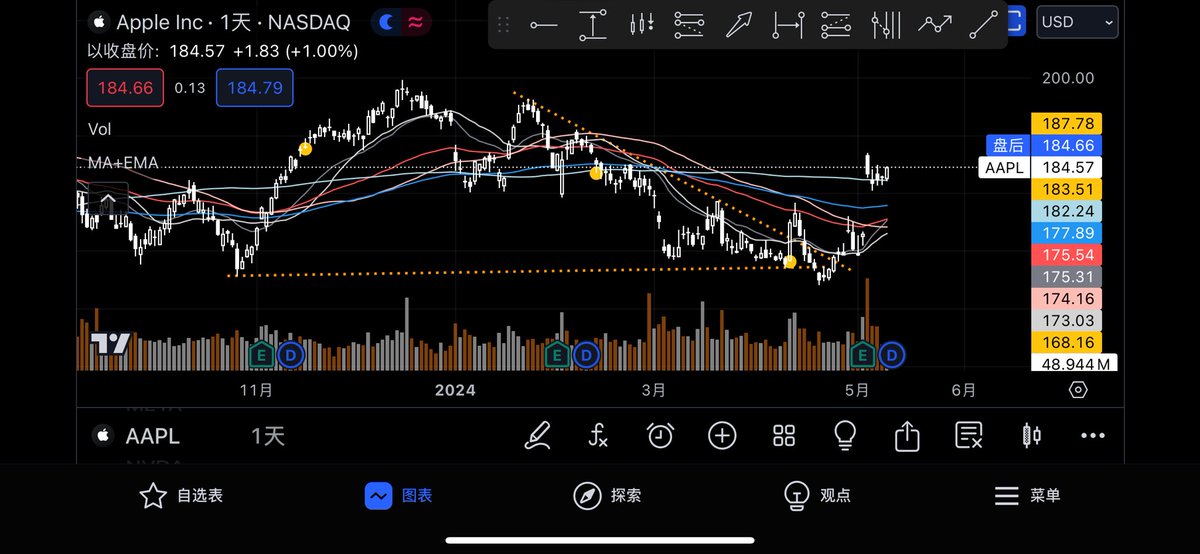Open the four-square layout grid
Image resolution: width=1200 pixels, height=554 pixels.
(x=784, y=435)
